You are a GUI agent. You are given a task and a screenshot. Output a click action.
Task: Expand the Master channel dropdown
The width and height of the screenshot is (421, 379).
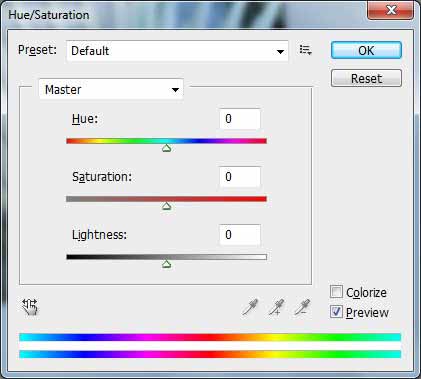tap(111, 89)
